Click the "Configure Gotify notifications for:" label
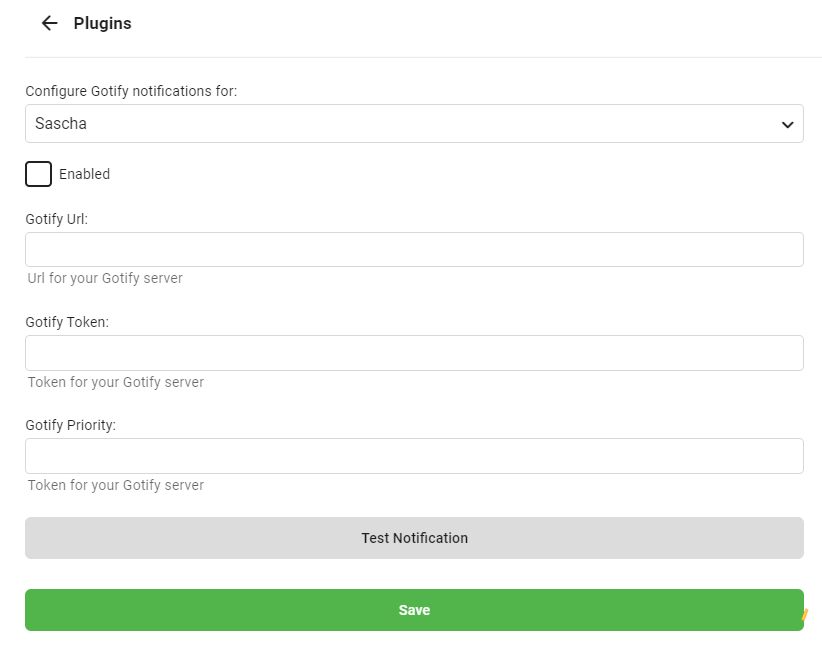Screen dimensions: 822x665 [131, 91]
